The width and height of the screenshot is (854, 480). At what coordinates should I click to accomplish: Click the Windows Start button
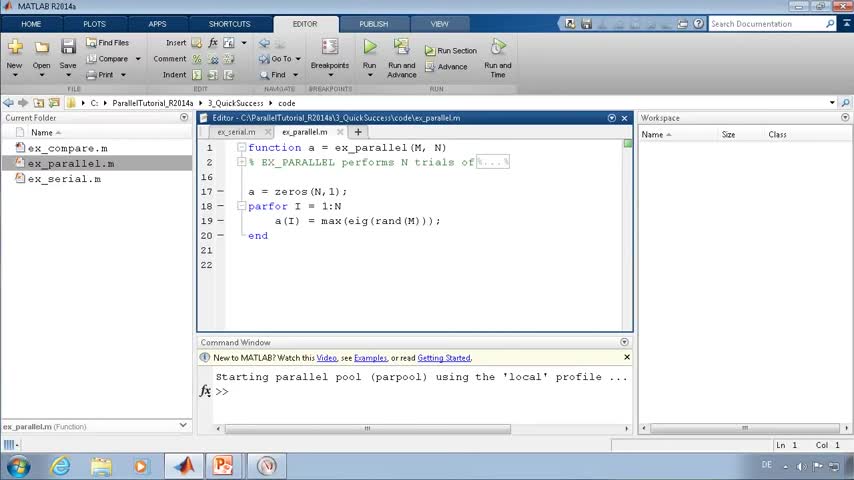click(18, 467)
